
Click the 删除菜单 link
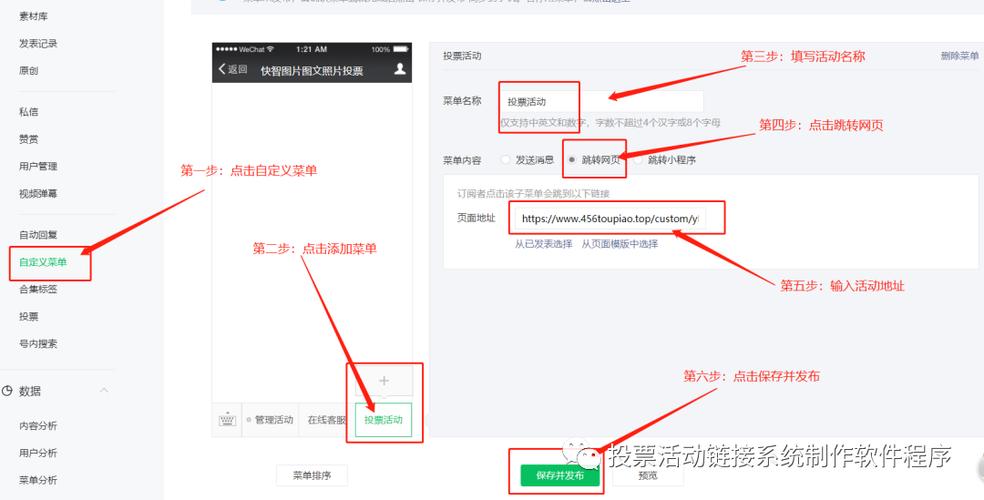click(959, 57)
